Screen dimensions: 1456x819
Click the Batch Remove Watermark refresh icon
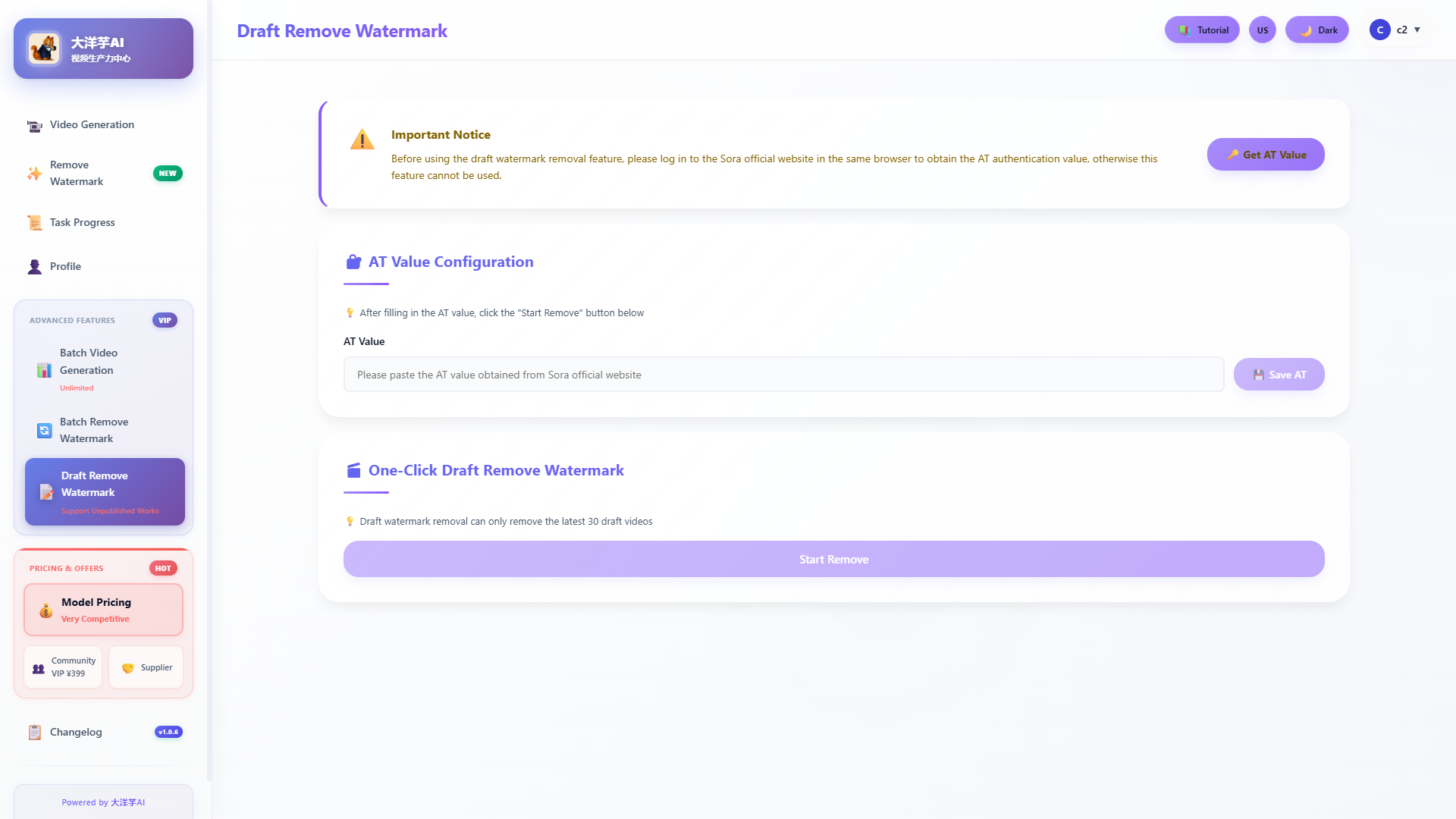click(45, 431)
